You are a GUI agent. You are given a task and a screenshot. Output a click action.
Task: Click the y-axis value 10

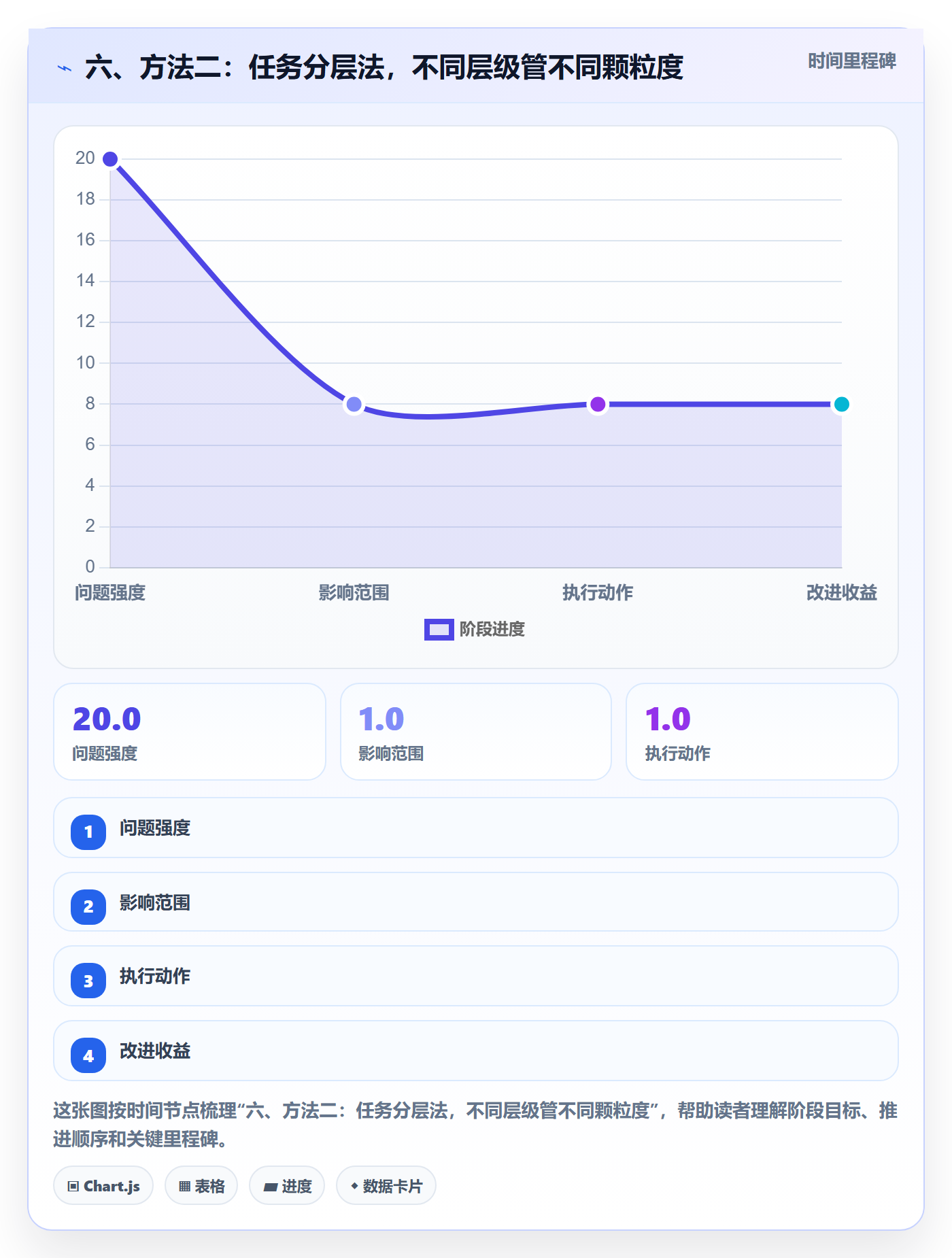(85, 362)
